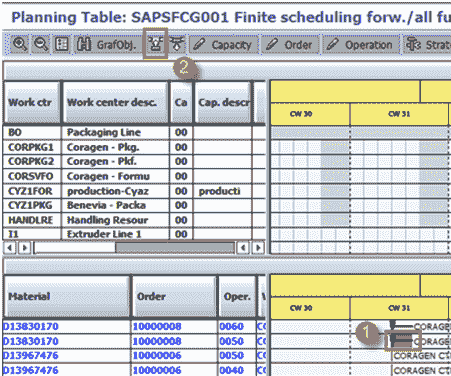
Task: Click the Capacity change button
Action: coord(224,45)
